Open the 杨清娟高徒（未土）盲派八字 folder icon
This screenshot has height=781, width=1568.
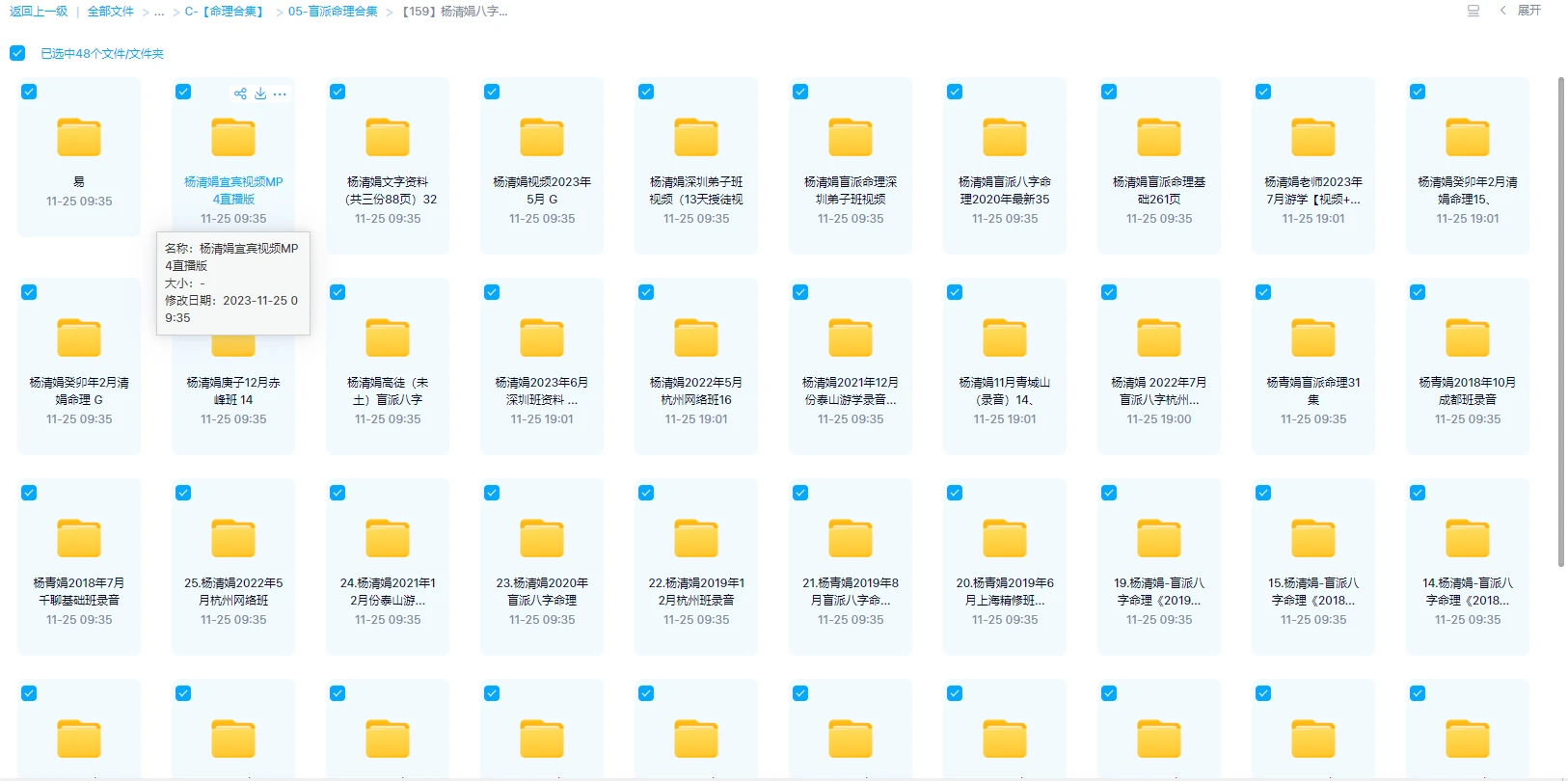pos(388,337)
